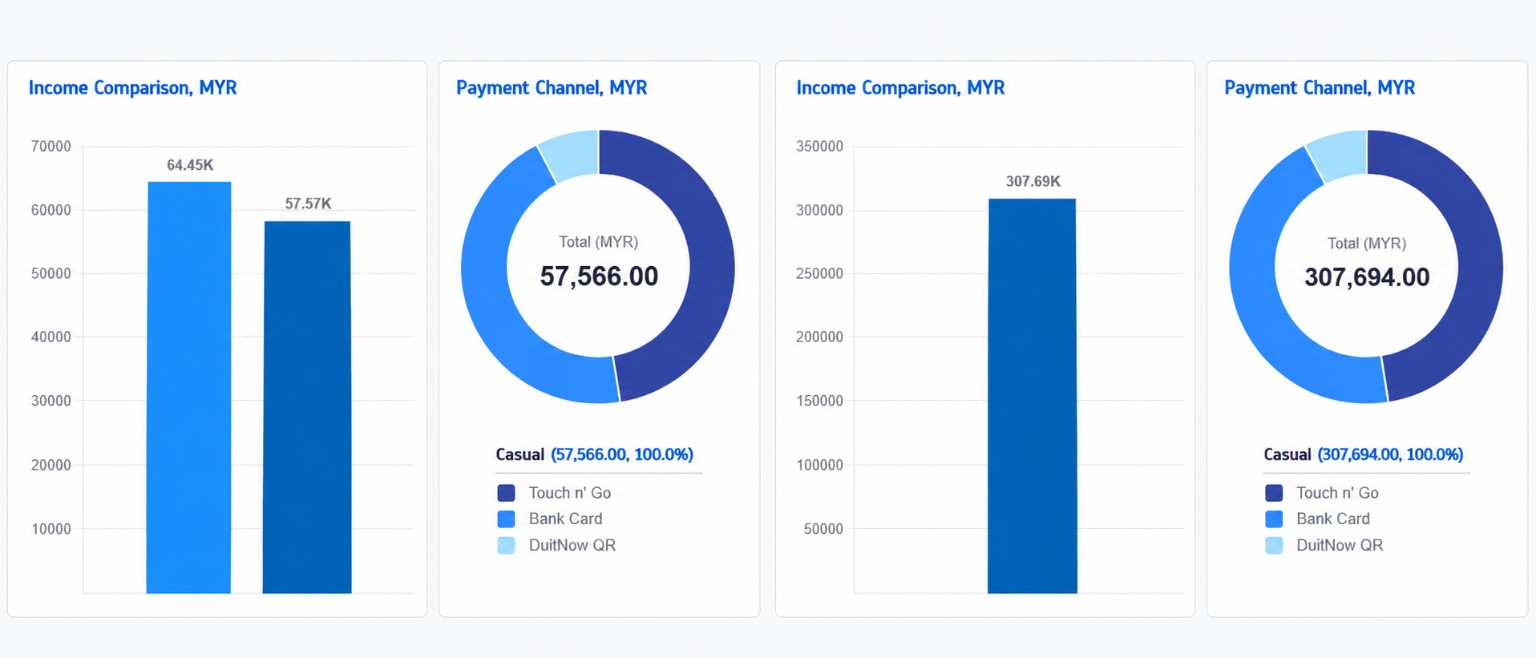Click the 307.69K income bar
This screenshot has width=1536, height=658.
1032,396
